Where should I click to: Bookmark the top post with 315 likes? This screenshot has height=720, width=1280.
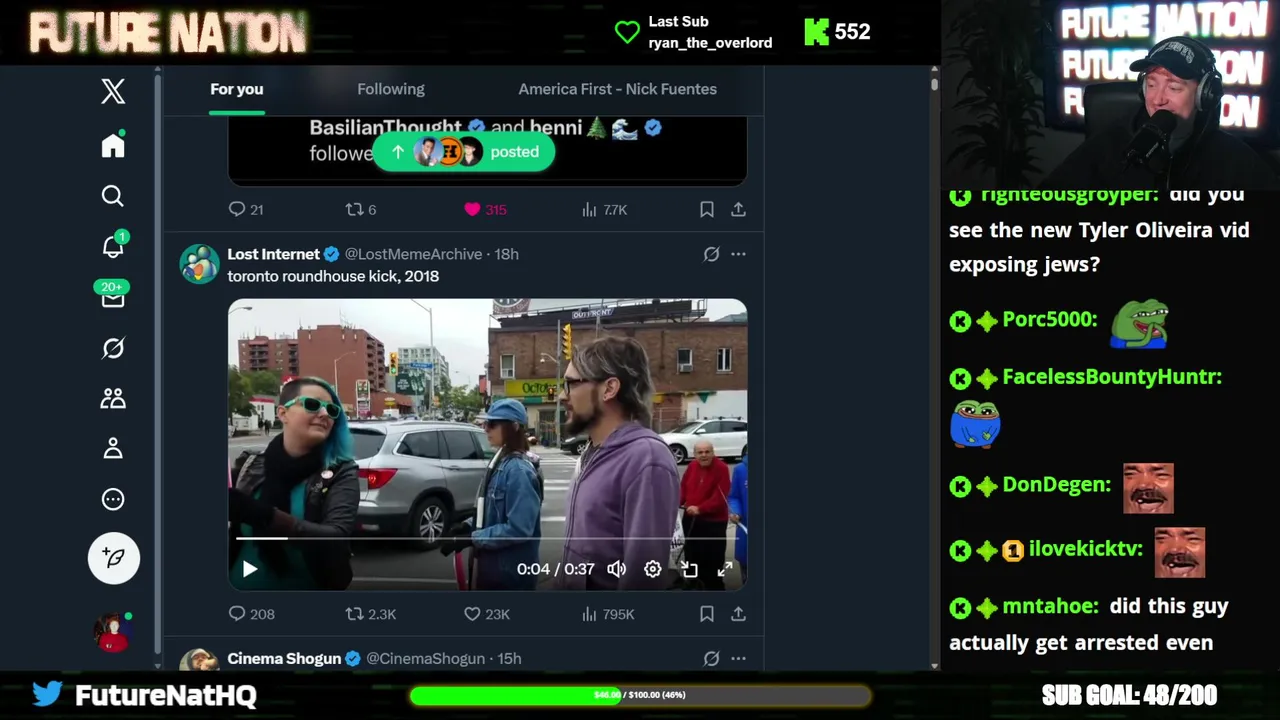707,209
